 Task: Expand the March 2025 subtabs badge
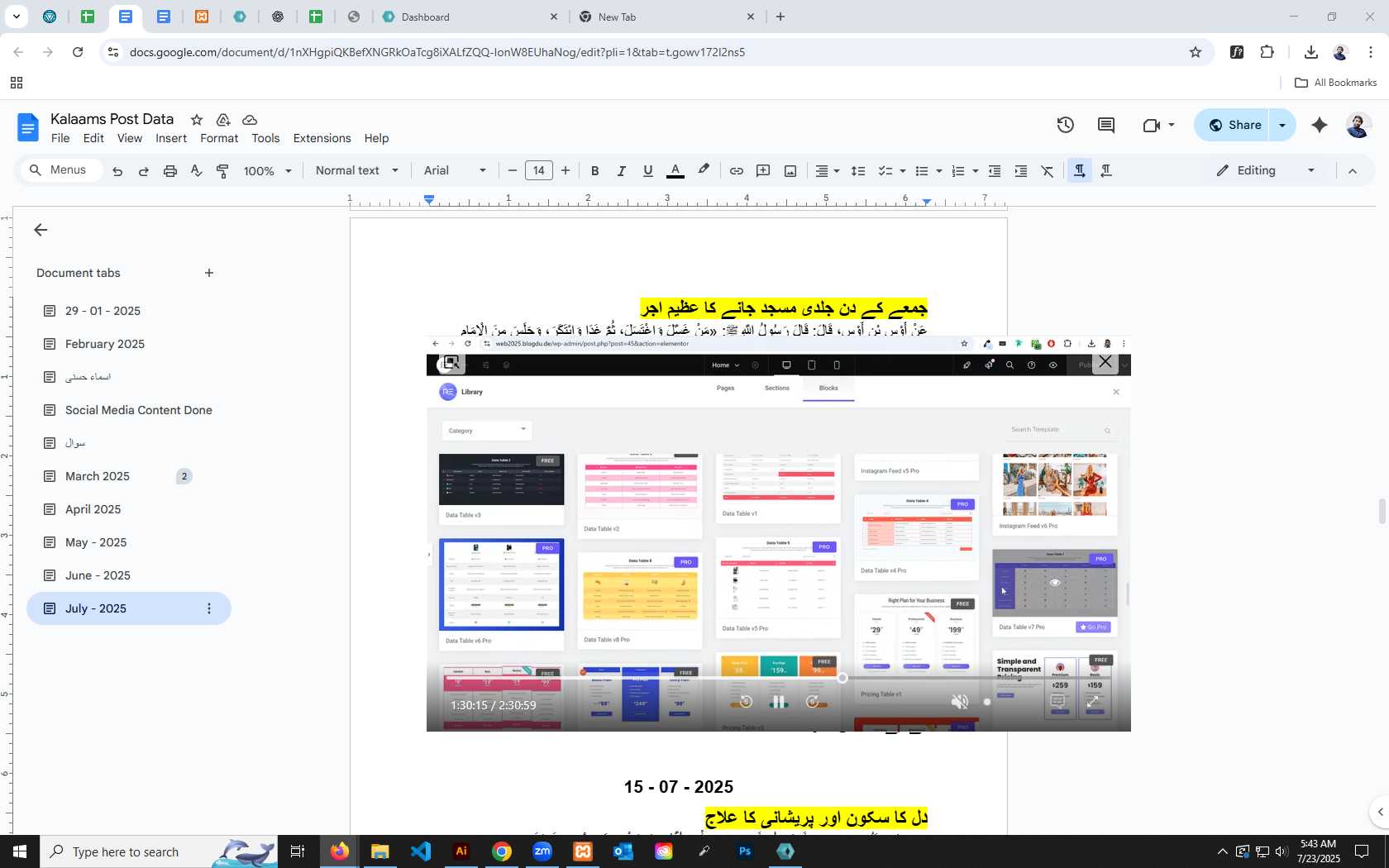[184, 476]
